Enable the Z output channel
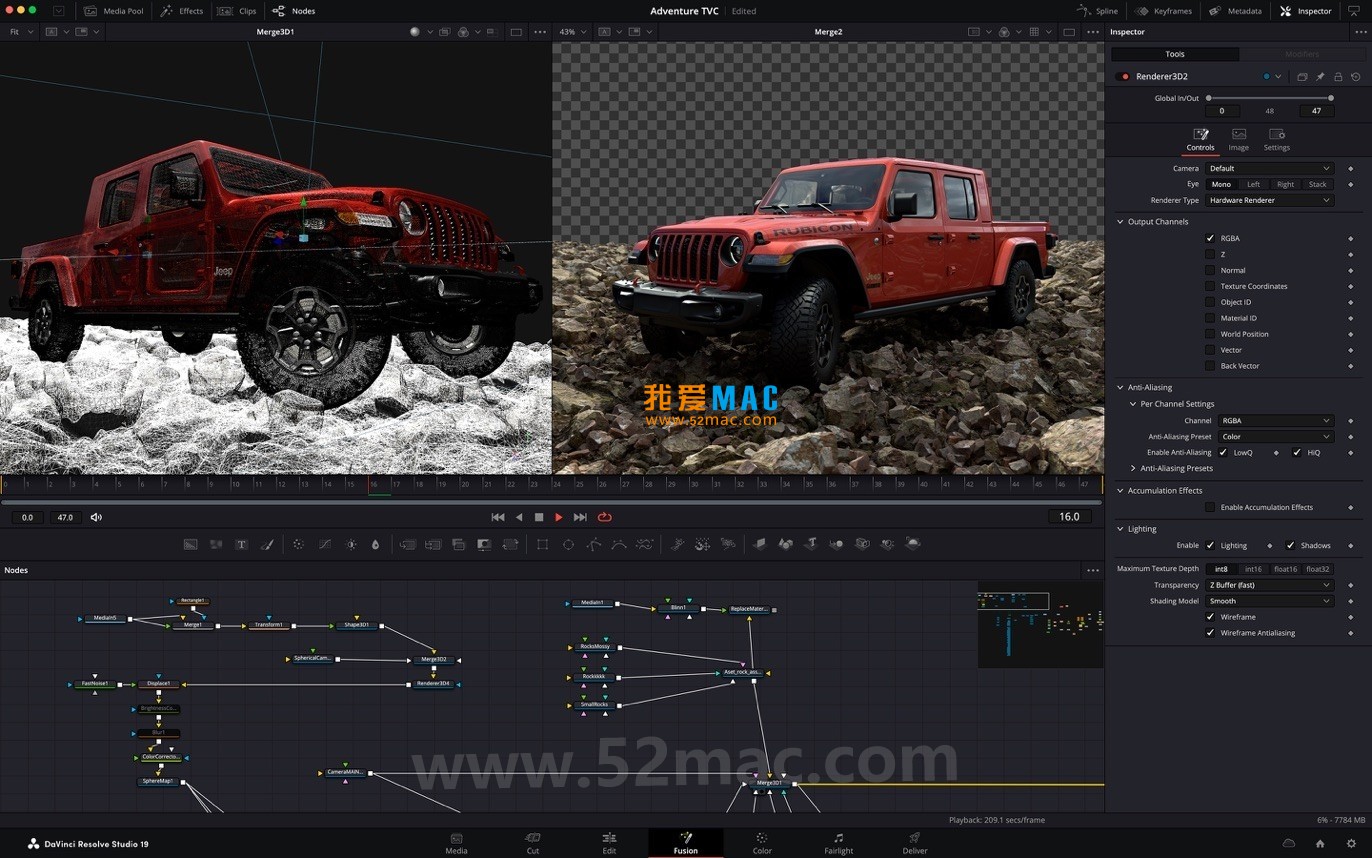1372x858 pixels. point(1210,254)
